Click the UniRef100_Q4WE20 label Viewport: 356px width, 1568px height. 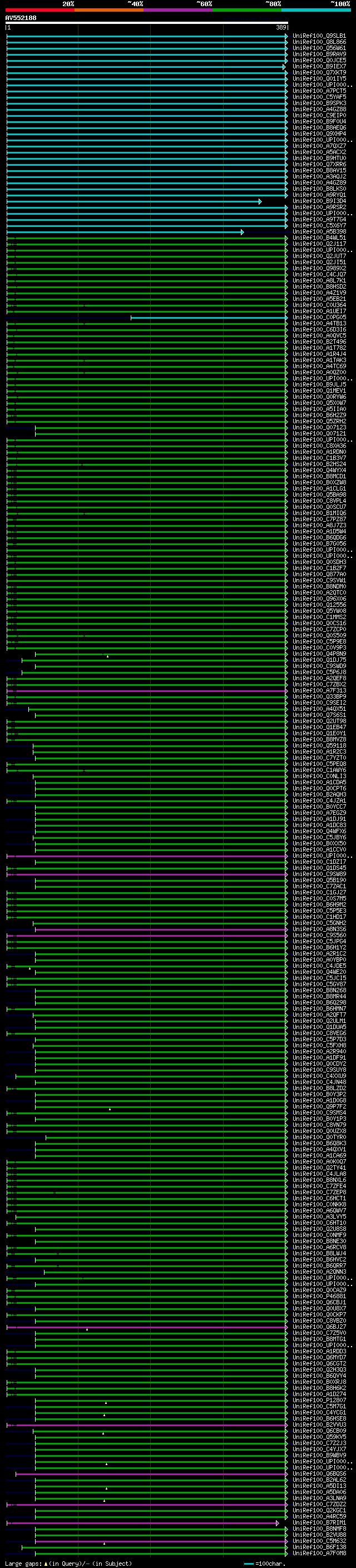coord(319,972)
